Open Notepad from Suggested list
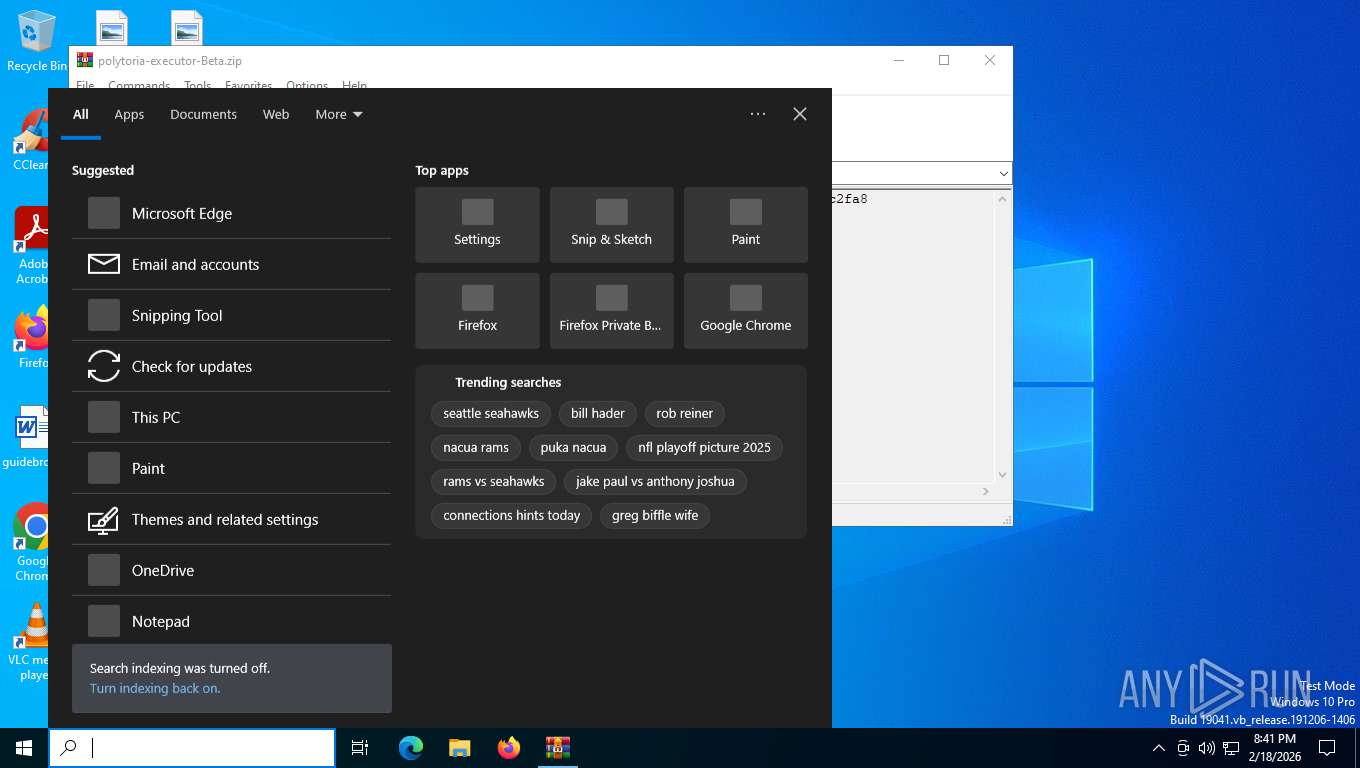The height and width of the screenshot is (768, 1360). pyautogui.click(x=231, y=621)
